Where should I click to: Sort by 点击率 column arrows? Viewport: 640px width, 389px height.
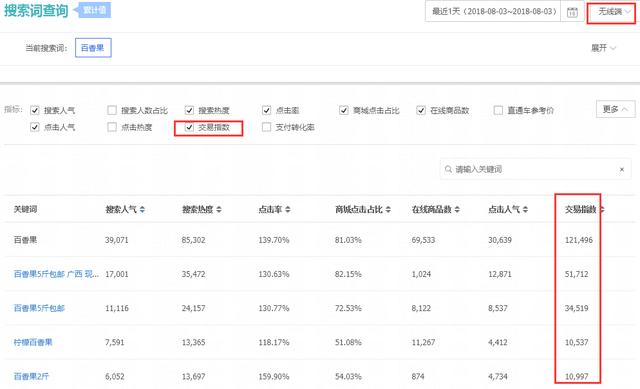coord(288,209)
